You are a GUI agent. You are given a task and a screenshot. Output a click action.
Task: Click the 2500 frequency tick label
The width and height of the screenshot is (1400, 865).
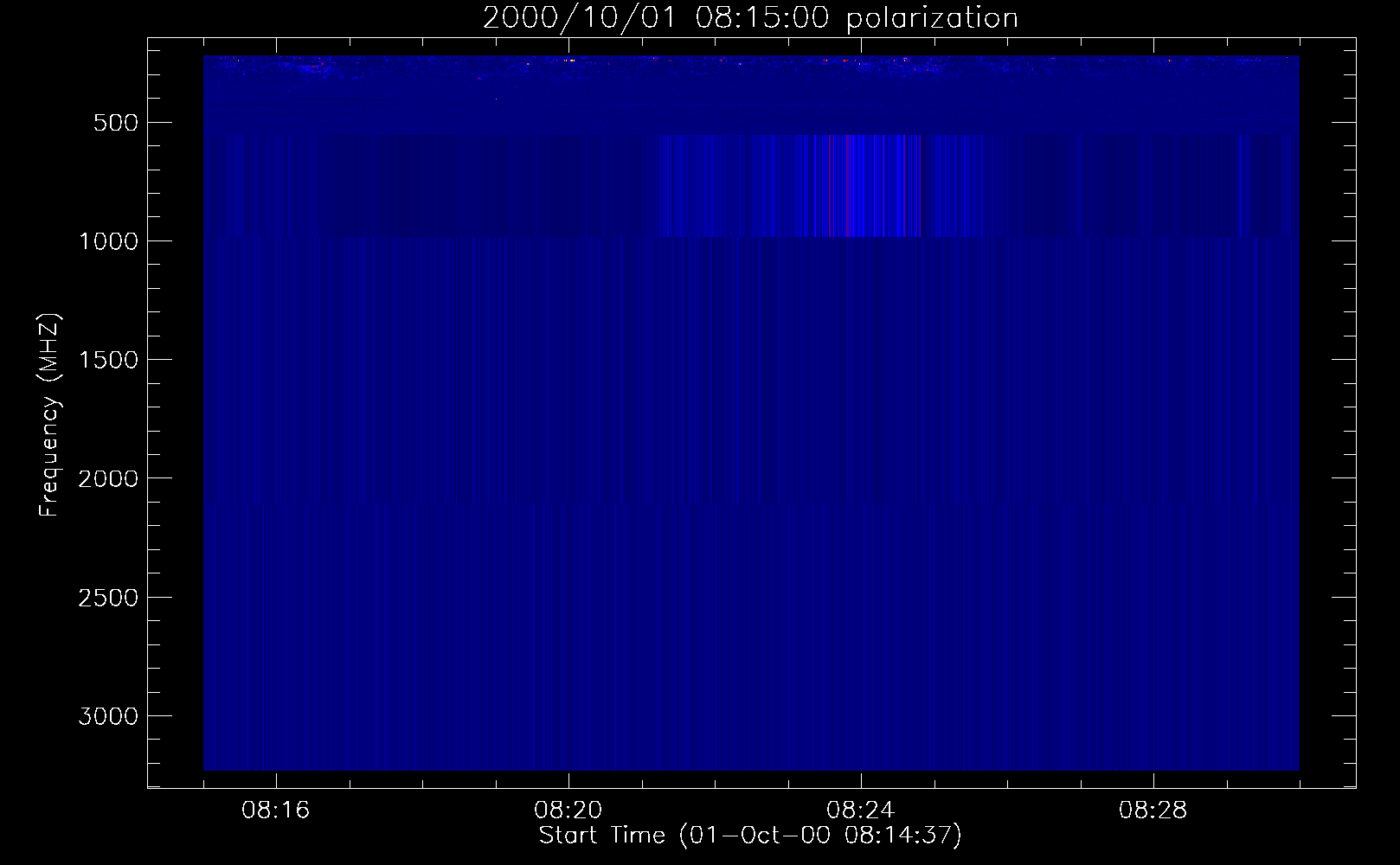(x=108, y=598)
